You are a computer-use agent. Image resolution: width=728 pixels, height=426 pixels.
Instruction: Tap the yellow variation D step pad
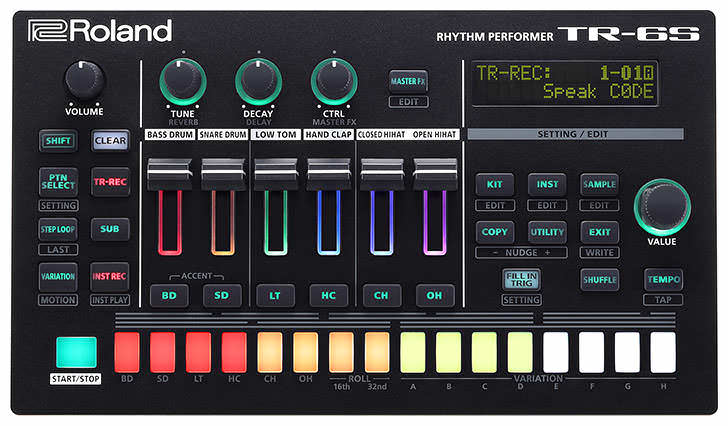(520, 352)
